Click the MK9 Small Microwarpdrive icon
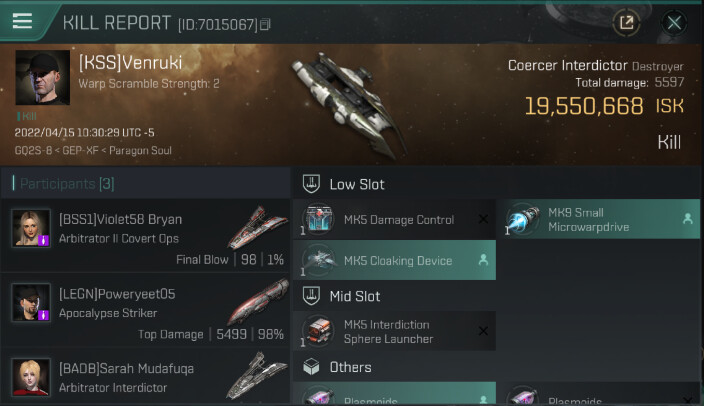This screenshot has height=406, width=704. [x=523, y=219]
